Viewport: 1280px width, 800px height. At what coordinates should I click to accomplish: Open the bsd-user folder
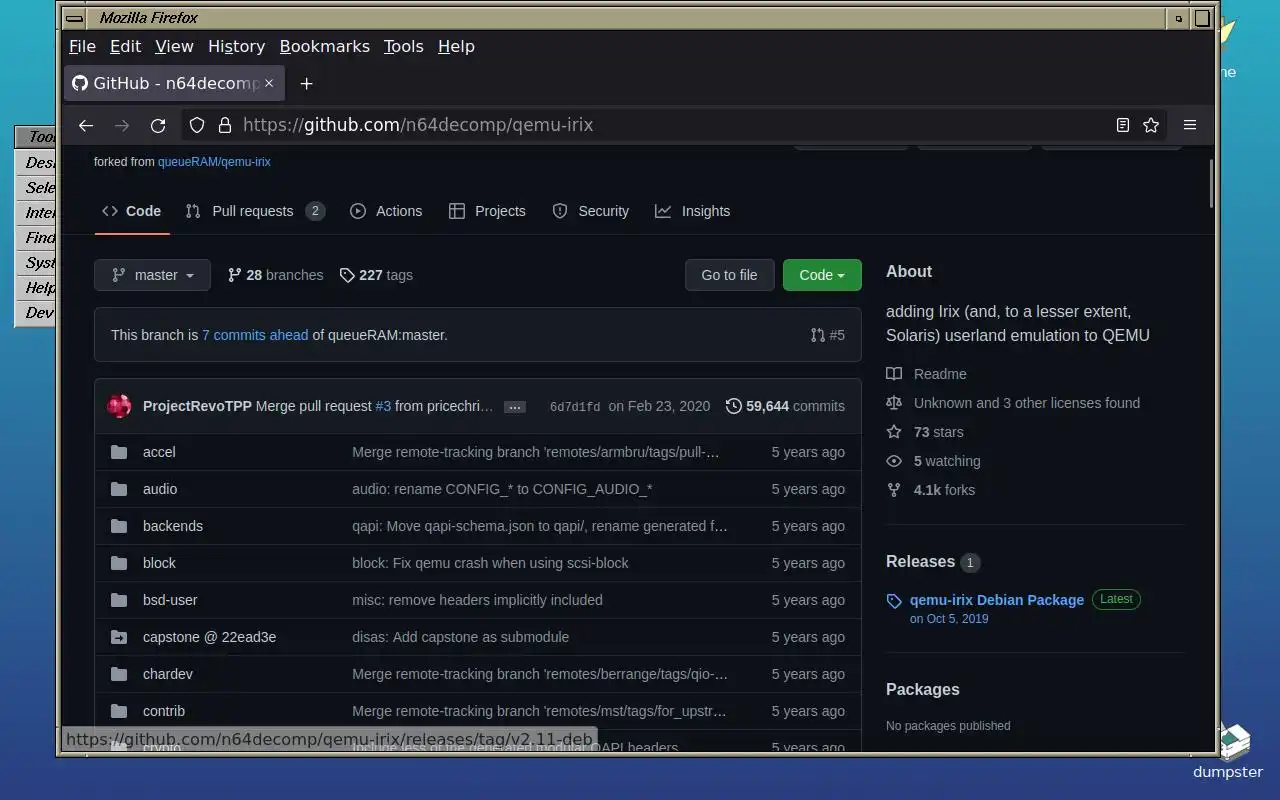[x=170, y=600]
